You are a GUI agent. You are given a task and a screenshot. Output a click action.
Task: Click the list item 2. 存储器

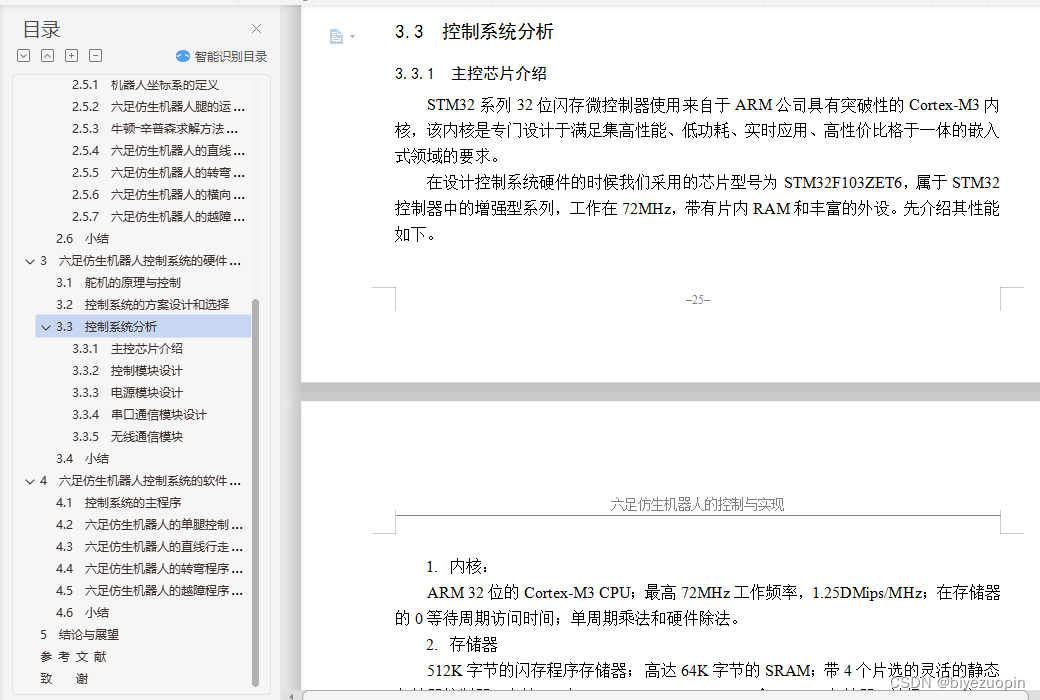pos(462,644)
